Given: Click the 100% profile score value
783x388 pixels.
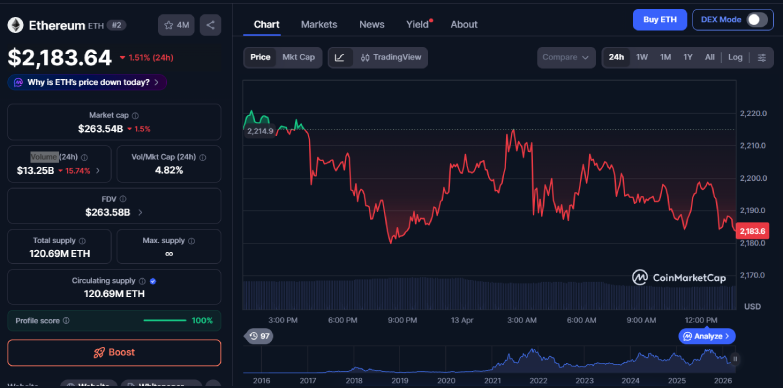Looking at the screenshot, I should click(x=202, y=321).
